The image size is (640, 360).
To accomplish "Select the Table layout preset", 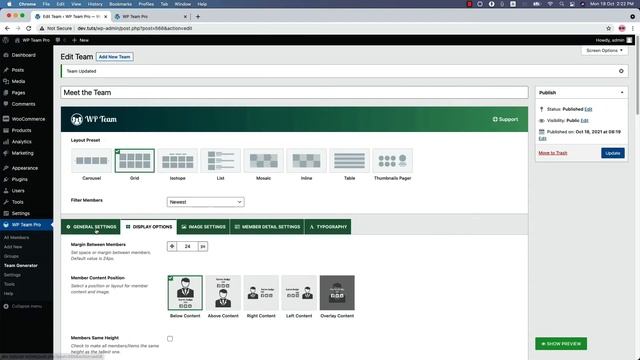I will [x=349, y=161].
